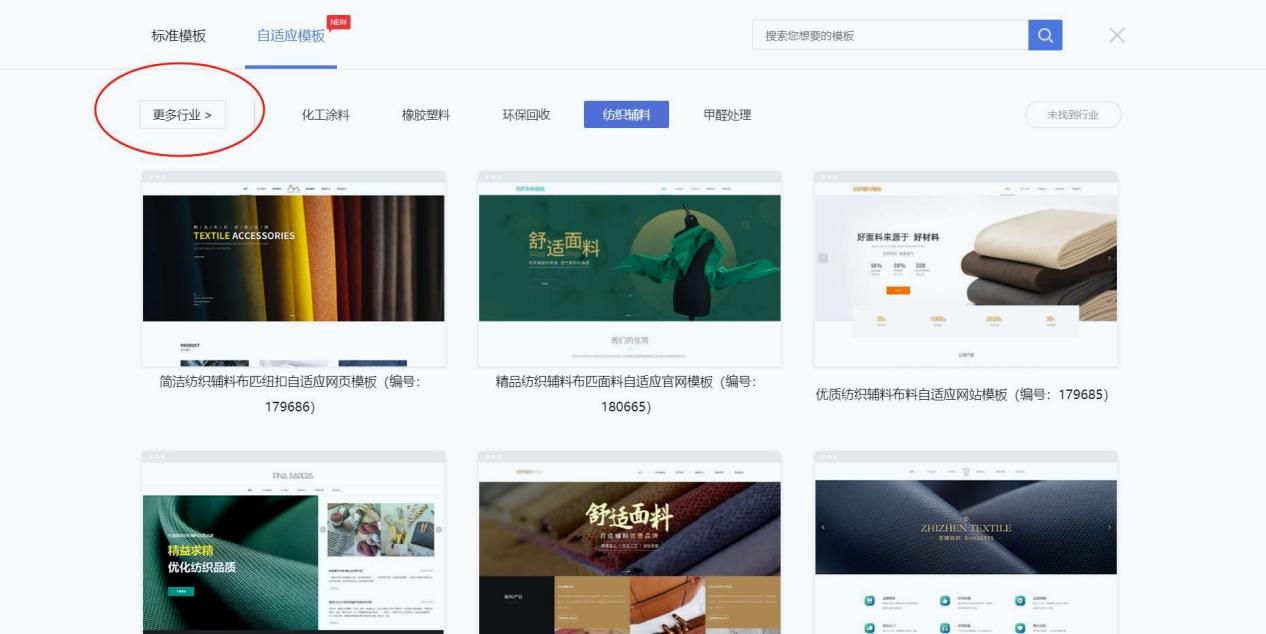Select the 纺织辅料 industry filter
The height and width of the screenshot is (634, 1266).
[x=626, y=115]
